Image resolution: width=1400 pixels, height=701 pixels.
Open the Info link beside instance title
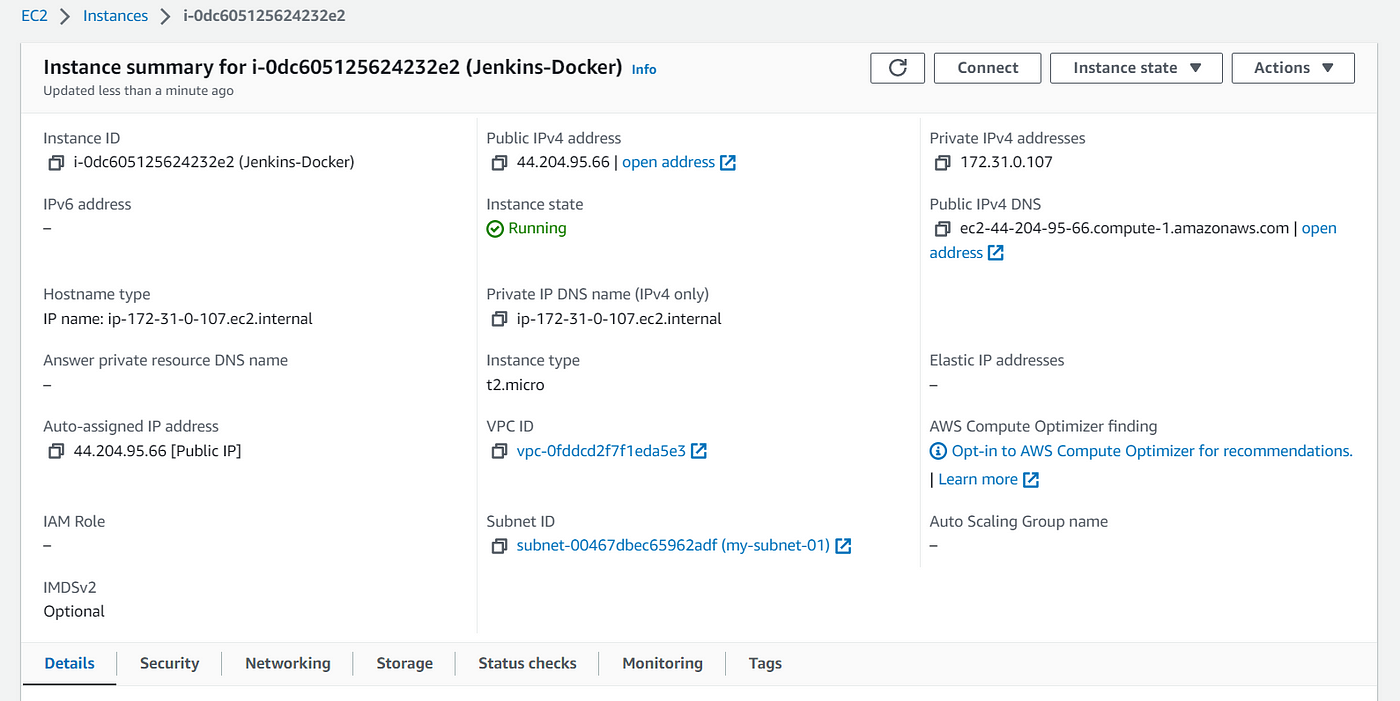[644, 69]
